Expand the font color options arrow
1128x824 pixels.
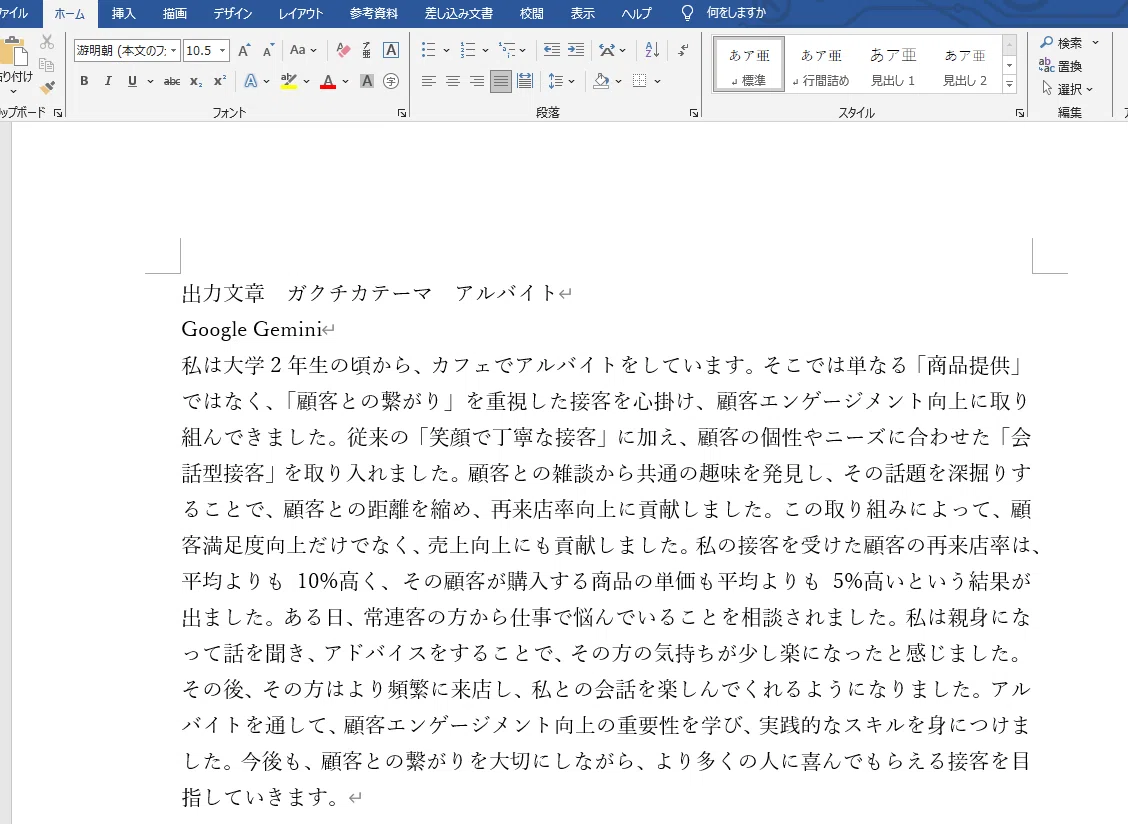click(x=345, y=81)
